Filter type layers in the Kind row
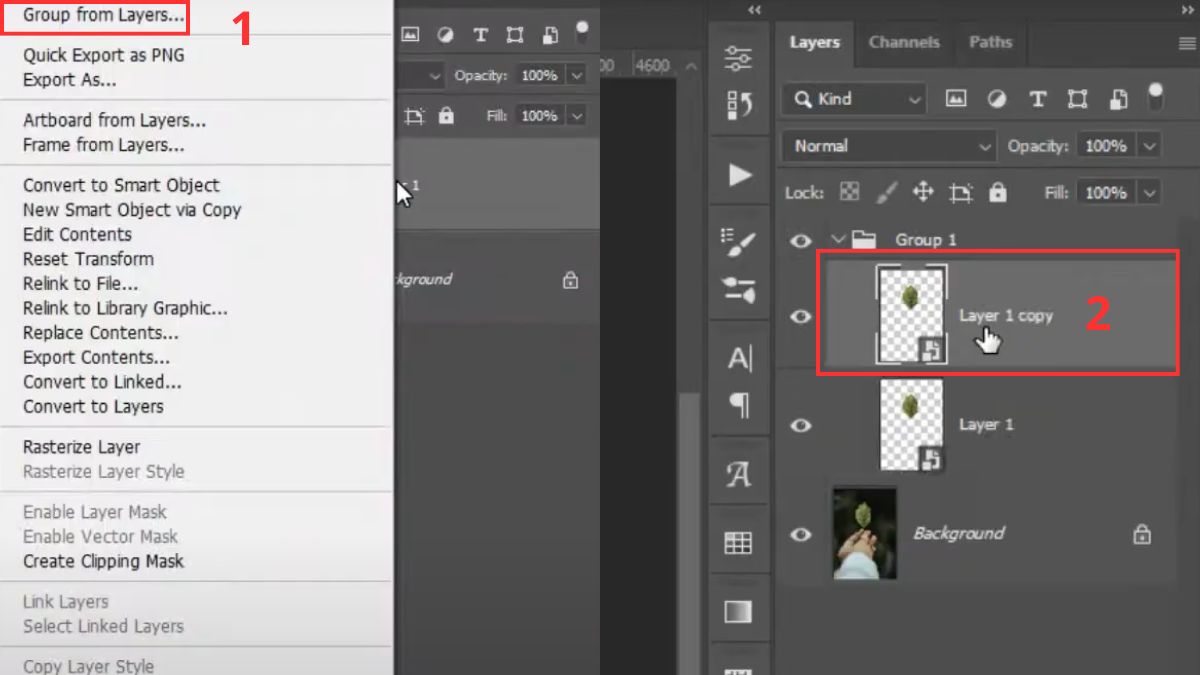1200x675 pixels. click(x=1037, y=99)
